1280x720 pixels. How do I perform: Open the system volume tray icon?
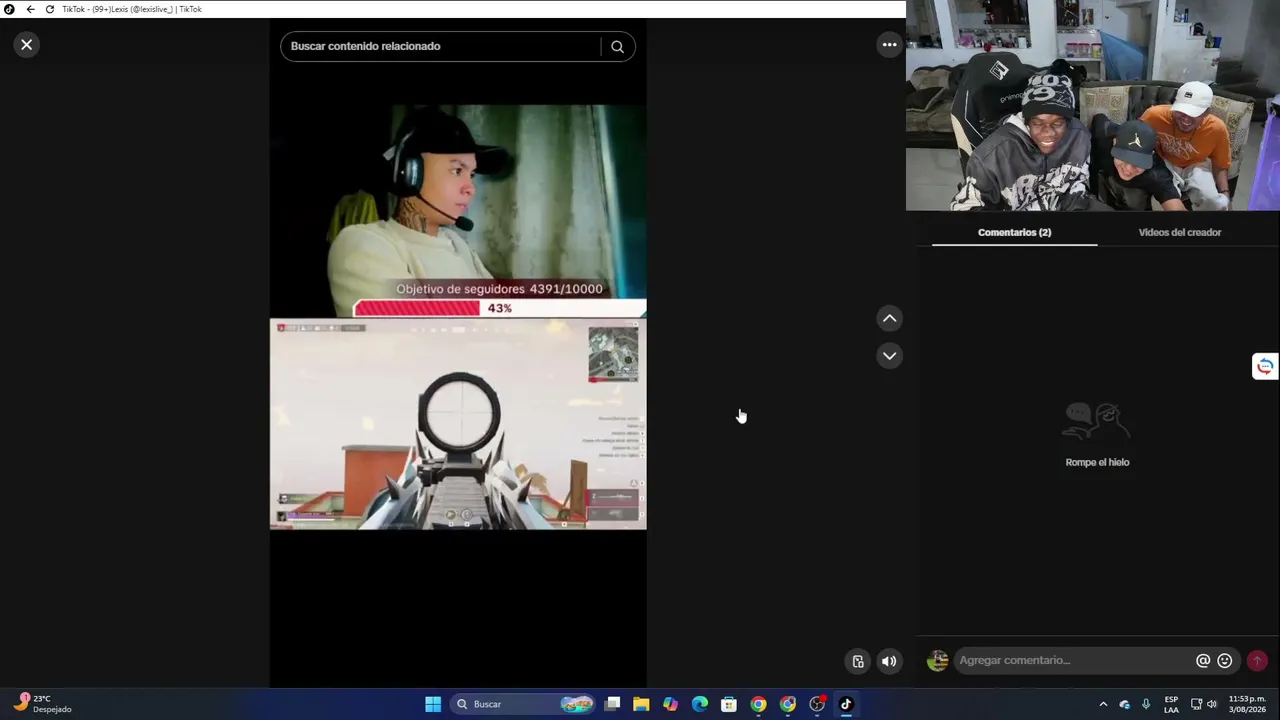click(x=1212, y=704)
